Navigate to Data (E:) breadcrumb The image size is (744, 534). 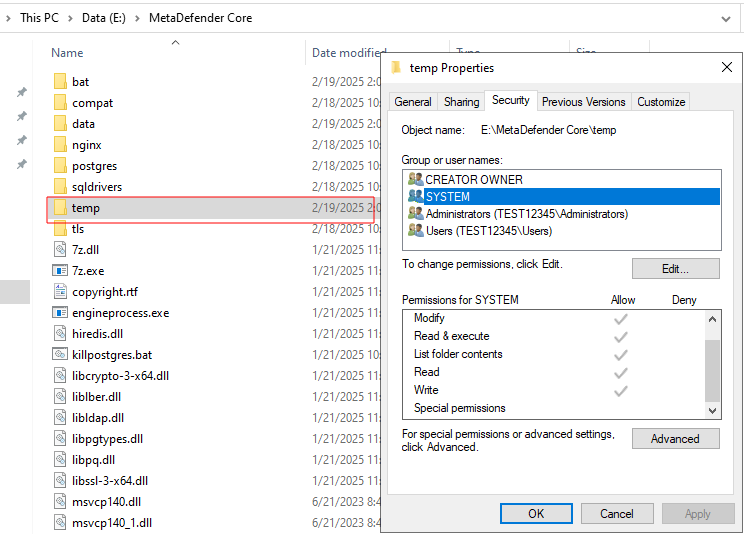click(103, 18)
